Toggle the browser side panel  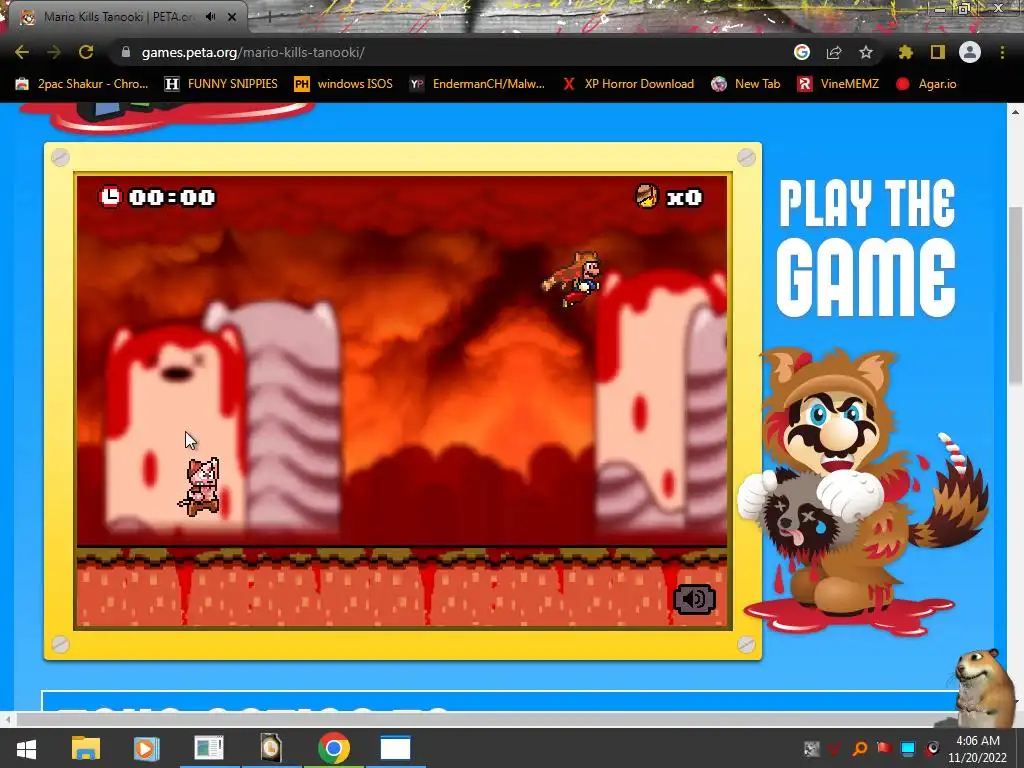938,52
